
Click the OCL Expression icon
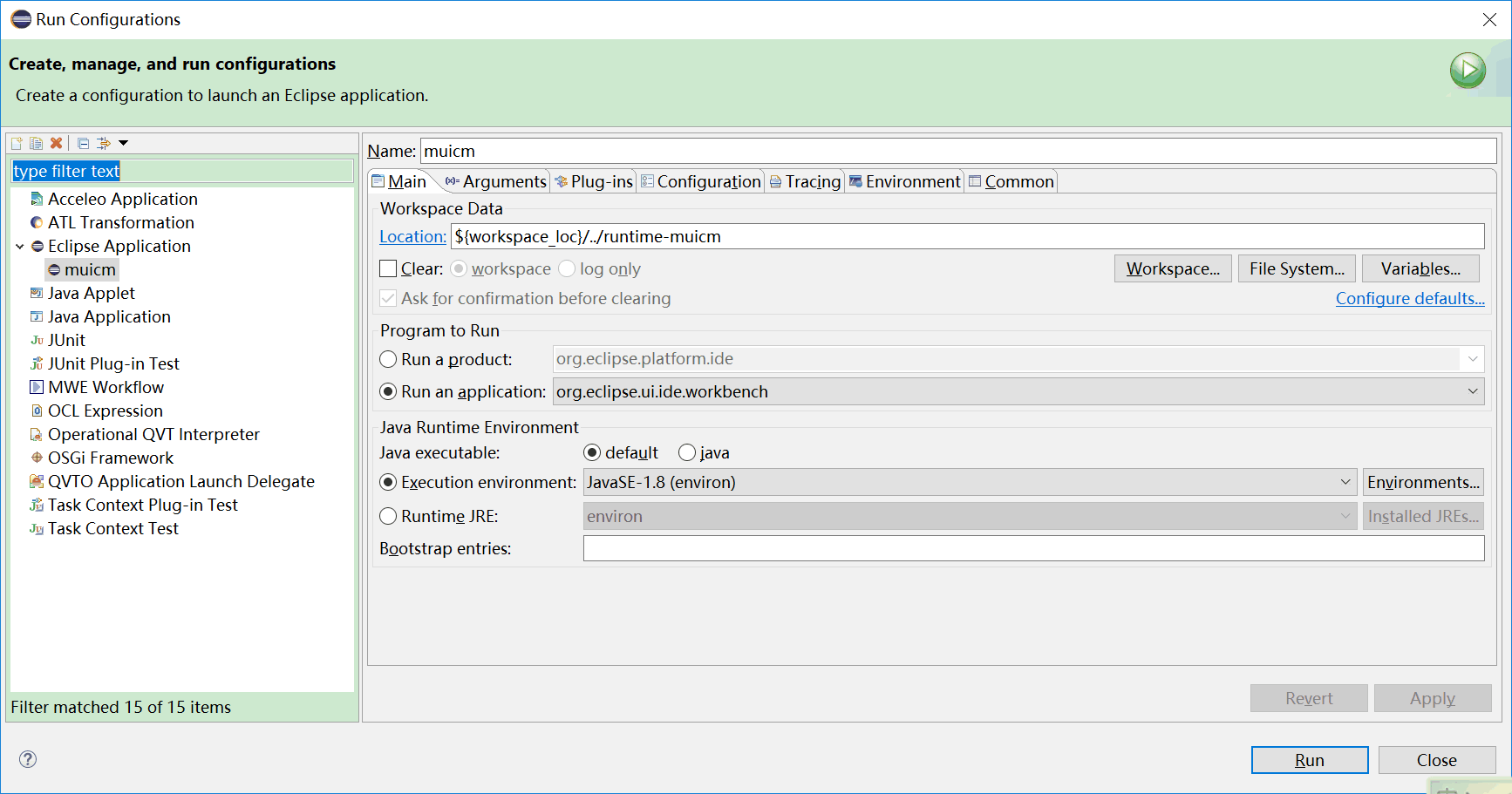tap(37, 411)
